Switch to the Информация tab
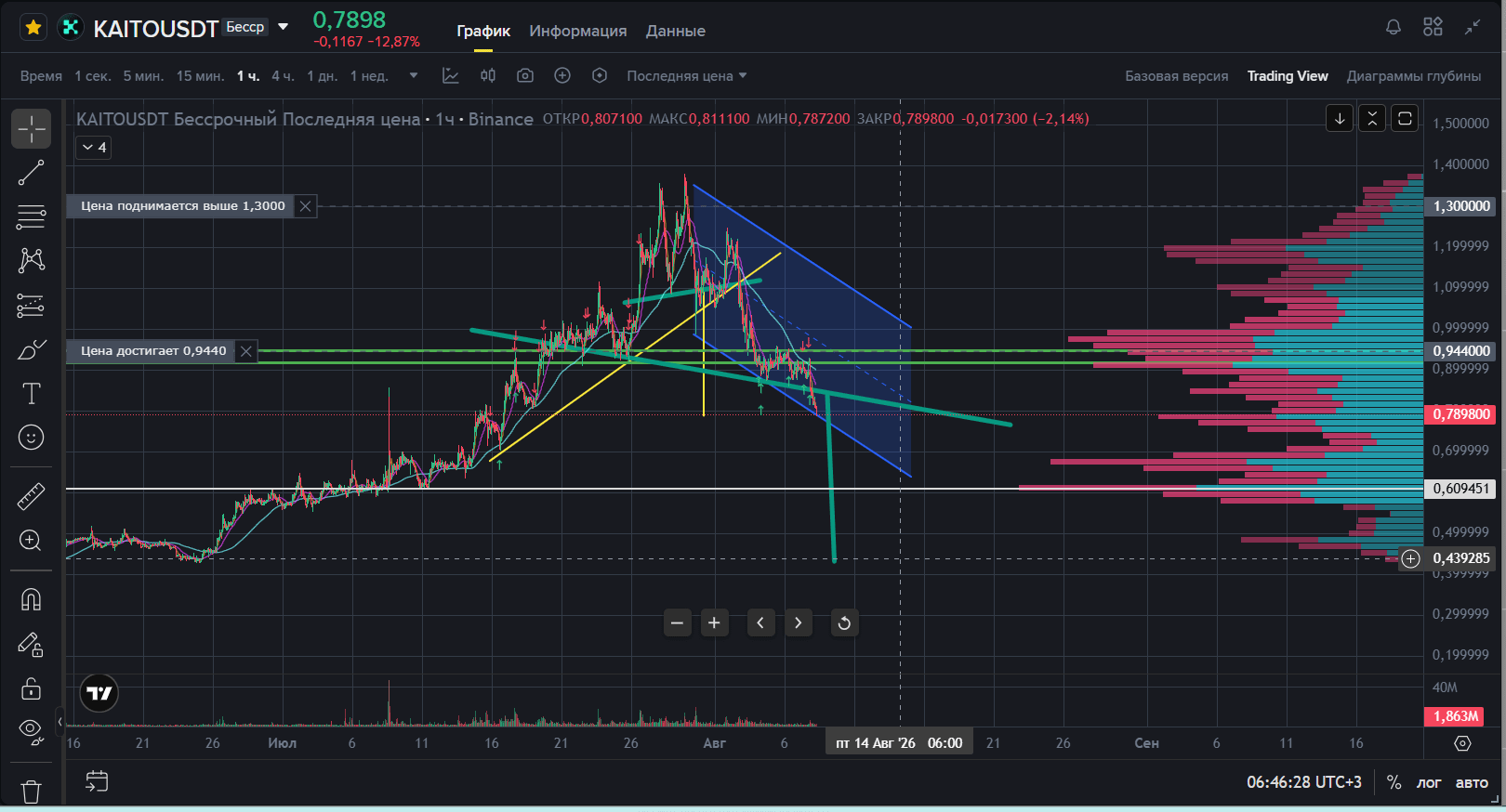The width and height of the screenshot is (1506, 812). pos(578,31)
